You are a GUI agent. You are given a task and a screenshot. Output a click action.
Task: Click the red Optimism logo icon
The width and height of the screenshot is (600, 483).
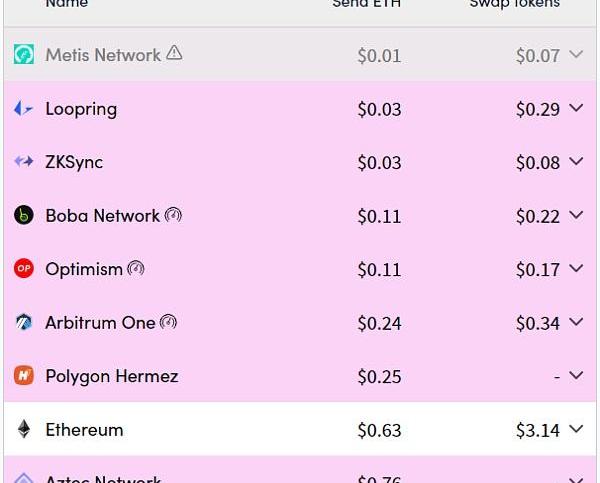pos(24,269)
